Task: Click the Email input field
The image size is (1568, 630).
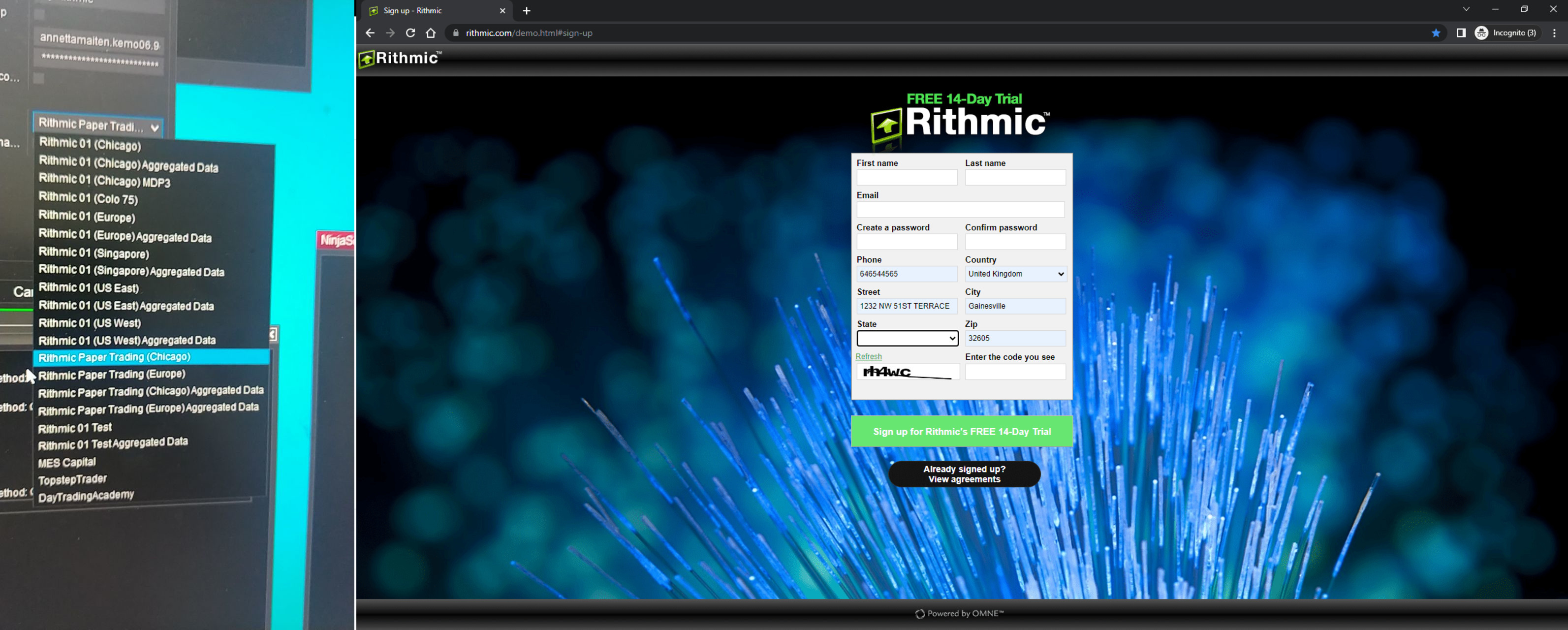Action: [x=960, y=209]
